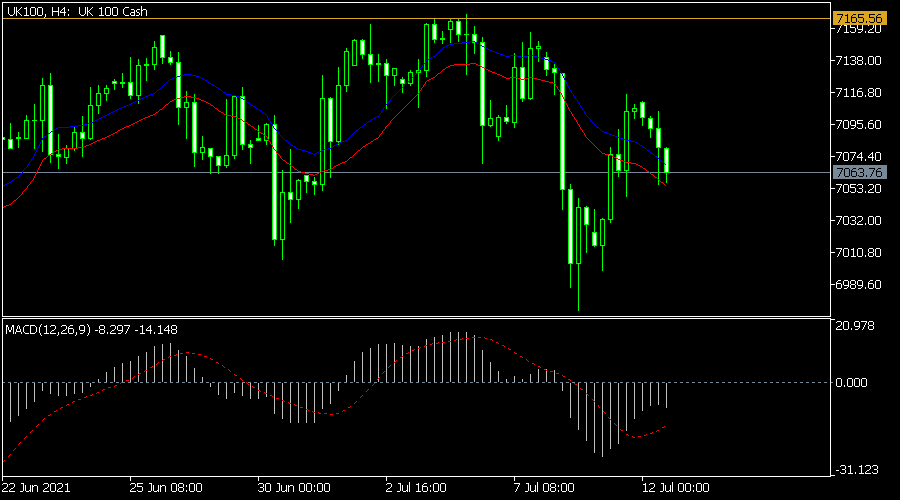Click the current price label 7063.76
This screenshot has width=900, height=500.
859,172
